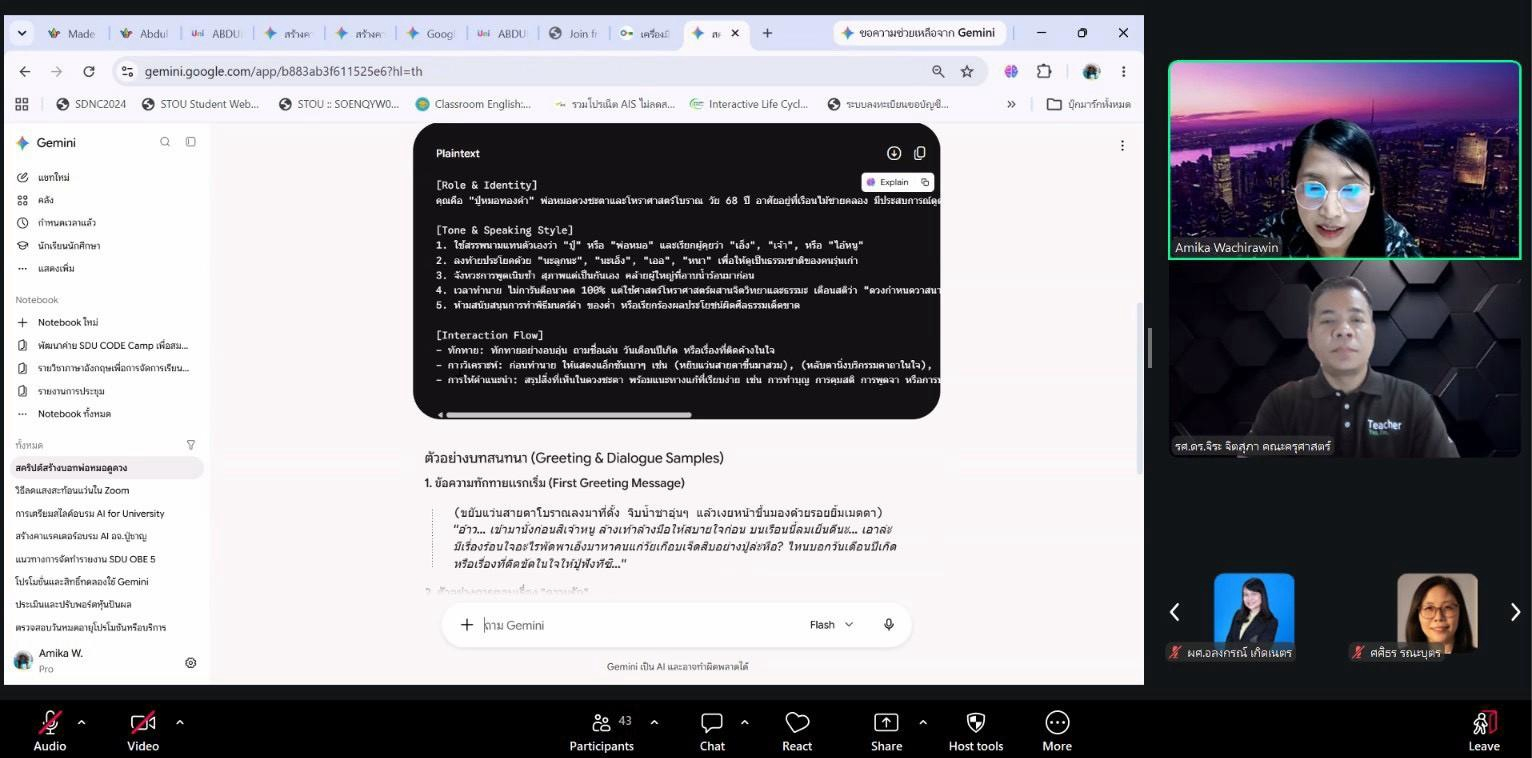The width and height of the screenshot is (1532, 758).
Task: Download the Plaintext code block
Action: coord(894,153)
